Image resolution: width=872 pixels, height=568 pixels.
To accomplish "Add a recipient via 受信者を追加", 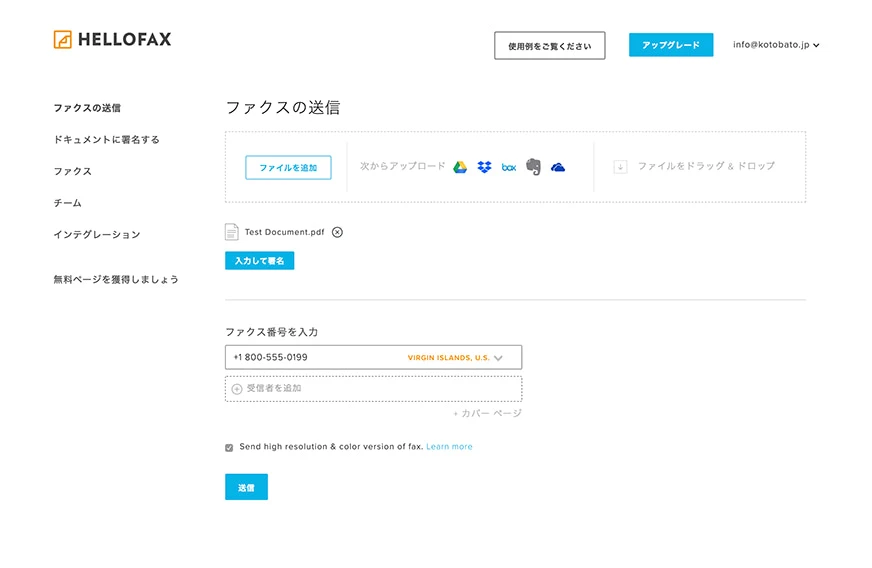I will click(373, 389).
